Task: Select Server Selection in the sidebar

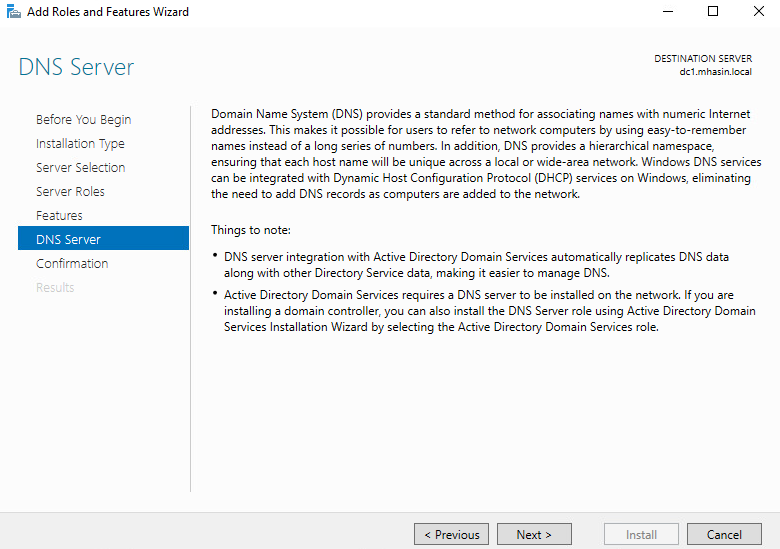Action: click(80, 167)
